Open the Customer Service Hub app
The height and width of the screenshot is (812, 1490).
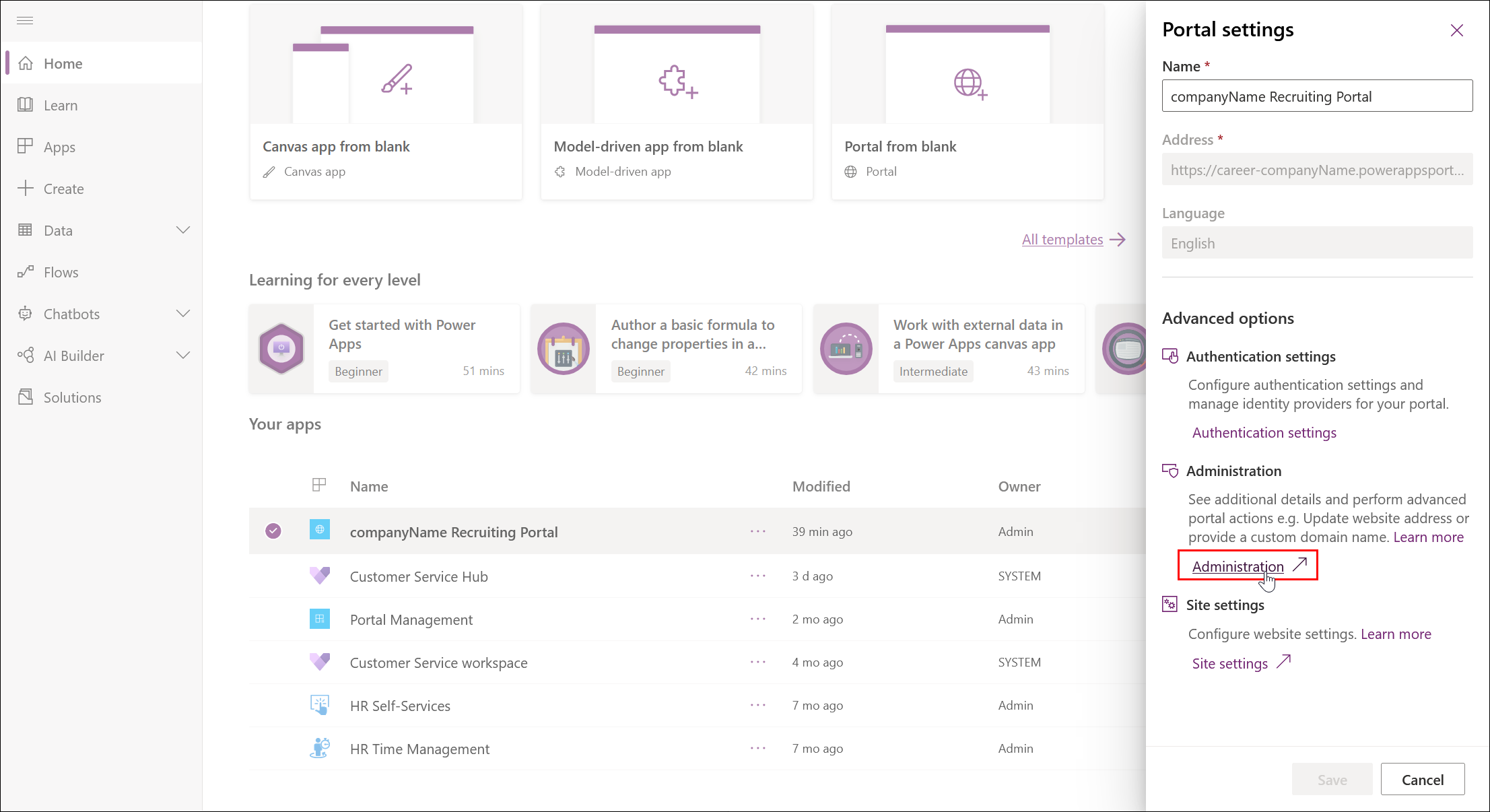click(419, 577)
